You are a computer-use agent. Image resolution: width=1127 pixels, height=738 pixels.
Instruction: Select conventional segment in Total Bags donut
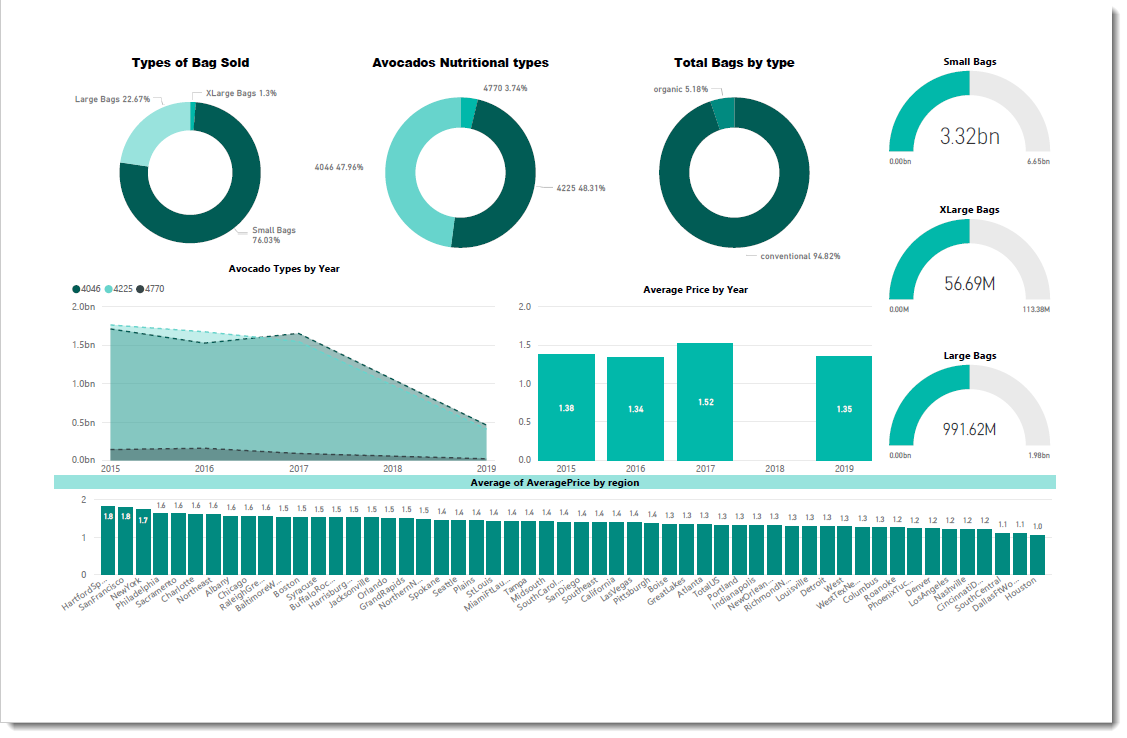click(735, 230)
